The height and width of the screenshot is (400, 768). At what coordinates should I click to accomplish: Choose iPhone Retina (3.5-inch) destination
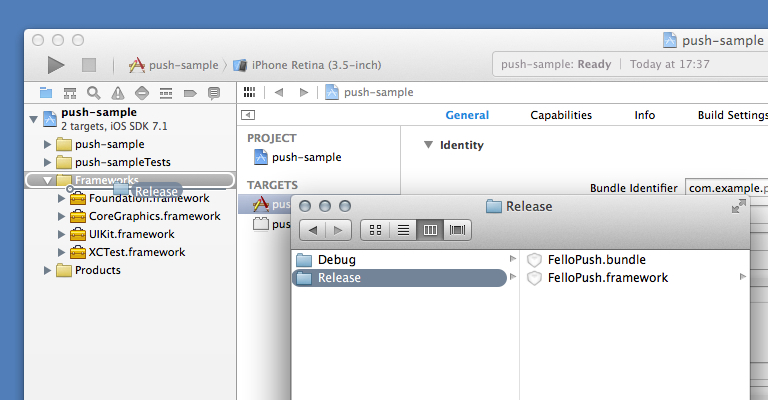tap(307, 65)
